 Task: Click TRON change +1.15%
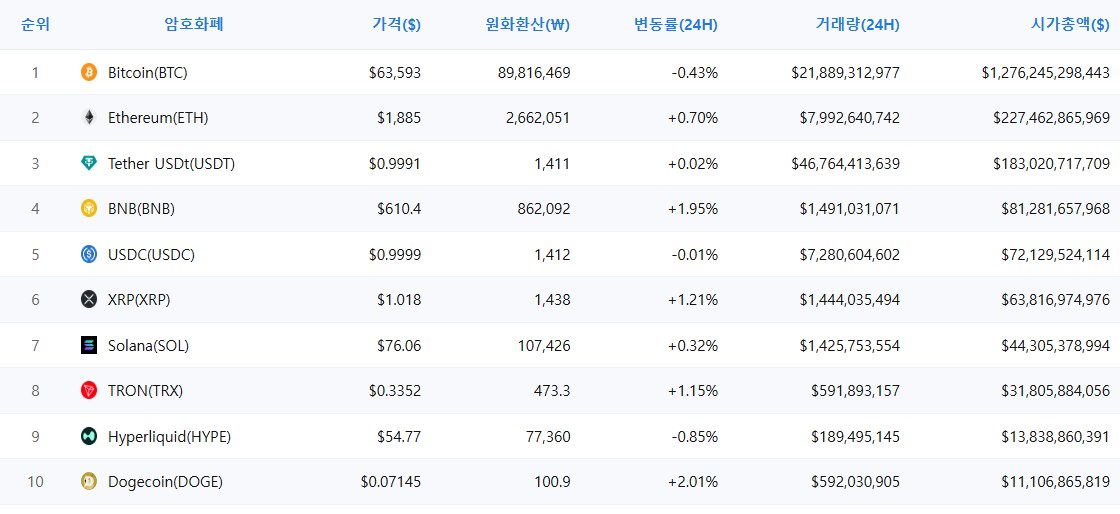[x=693, y=390]
